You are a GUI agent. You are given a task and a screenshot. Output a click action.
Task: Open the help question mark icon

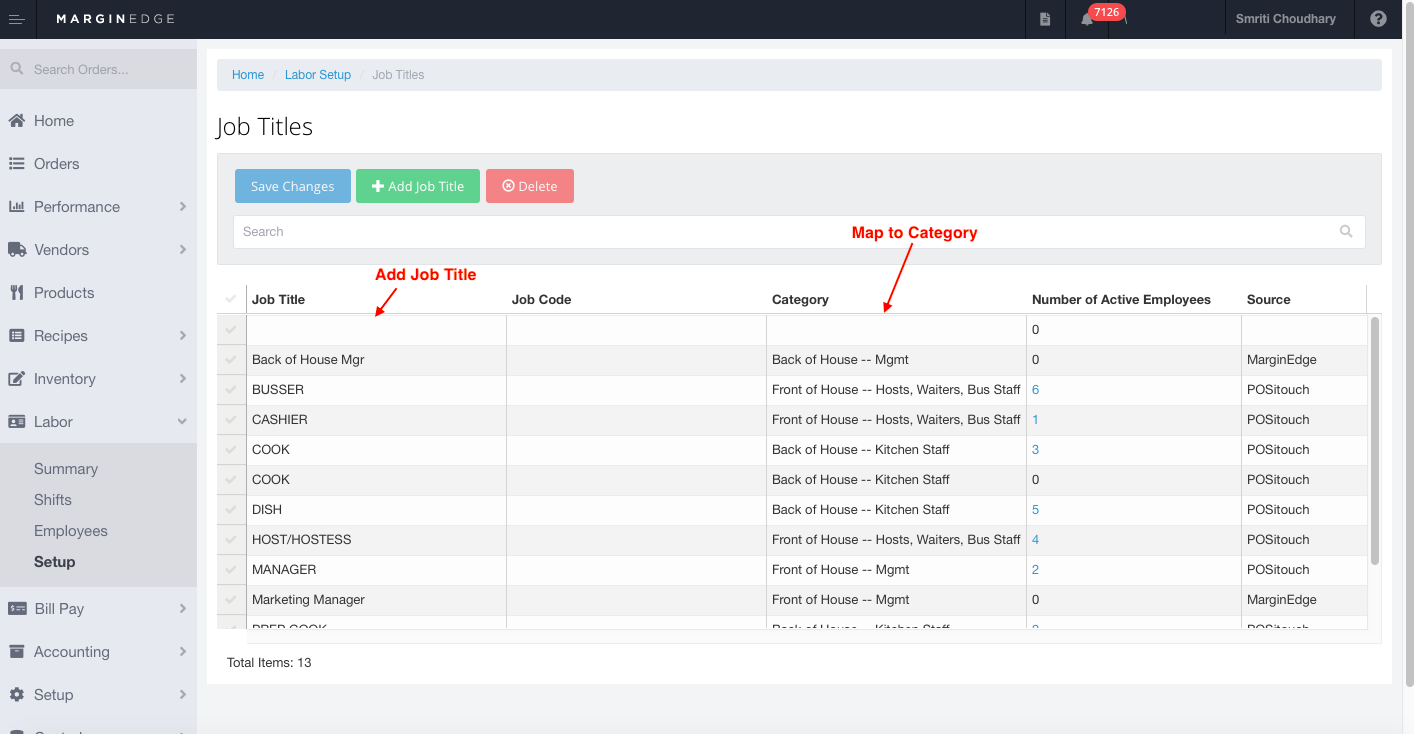click(x=1378, y=19)
